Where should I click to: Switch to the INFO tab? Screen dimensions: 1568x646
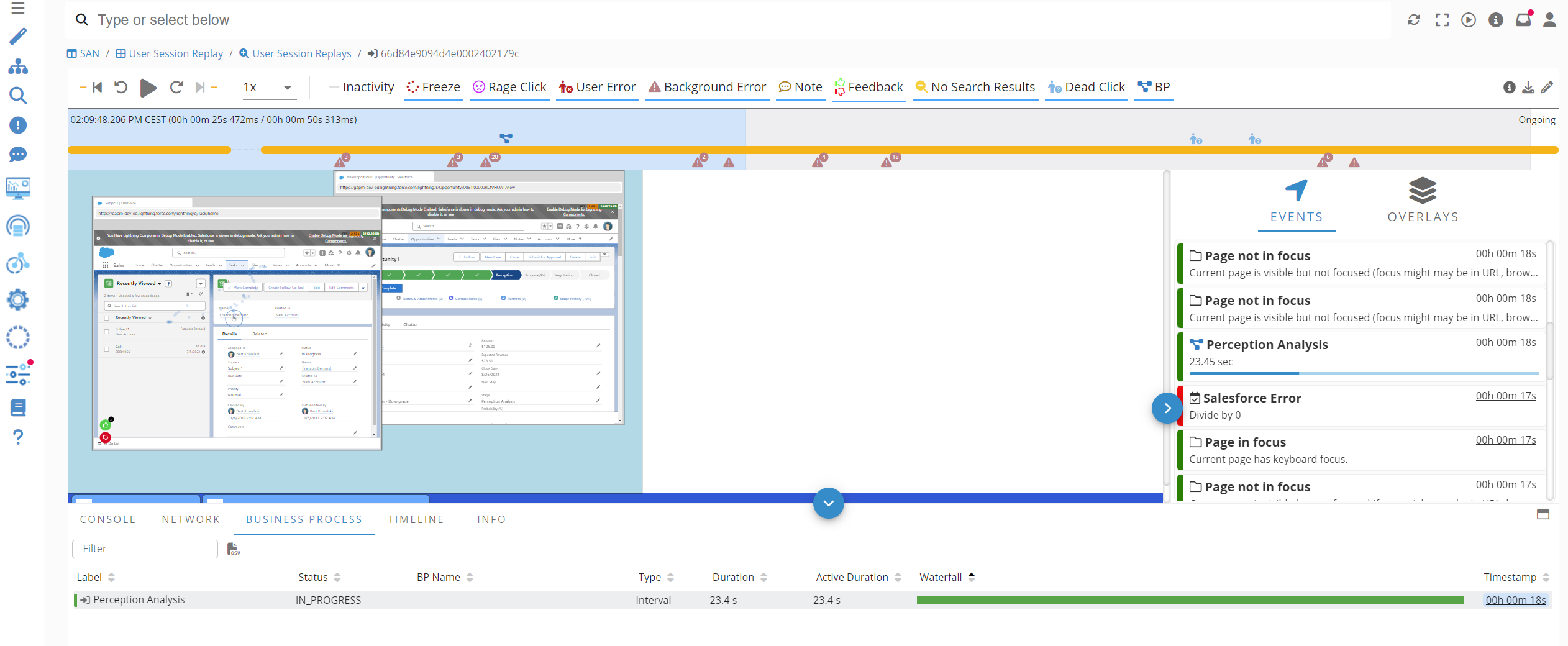point(491,520)
